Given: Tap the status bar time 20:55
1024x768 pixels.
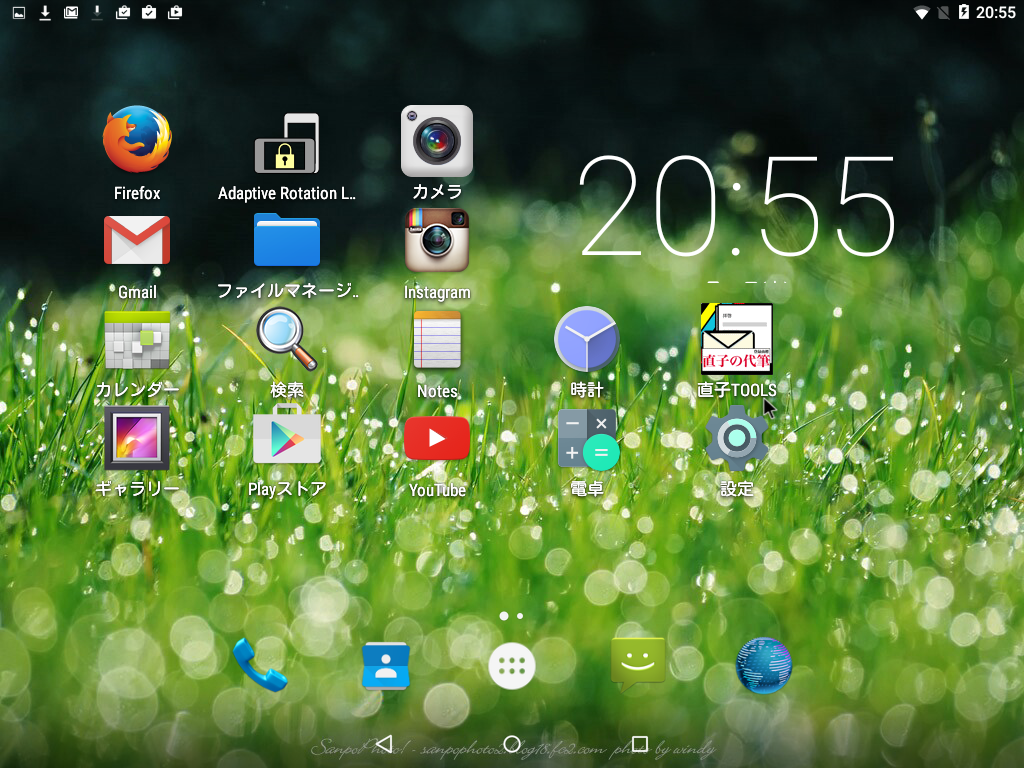Looking at the screenshot, I should pyautogui.click(x=996, y=12).
